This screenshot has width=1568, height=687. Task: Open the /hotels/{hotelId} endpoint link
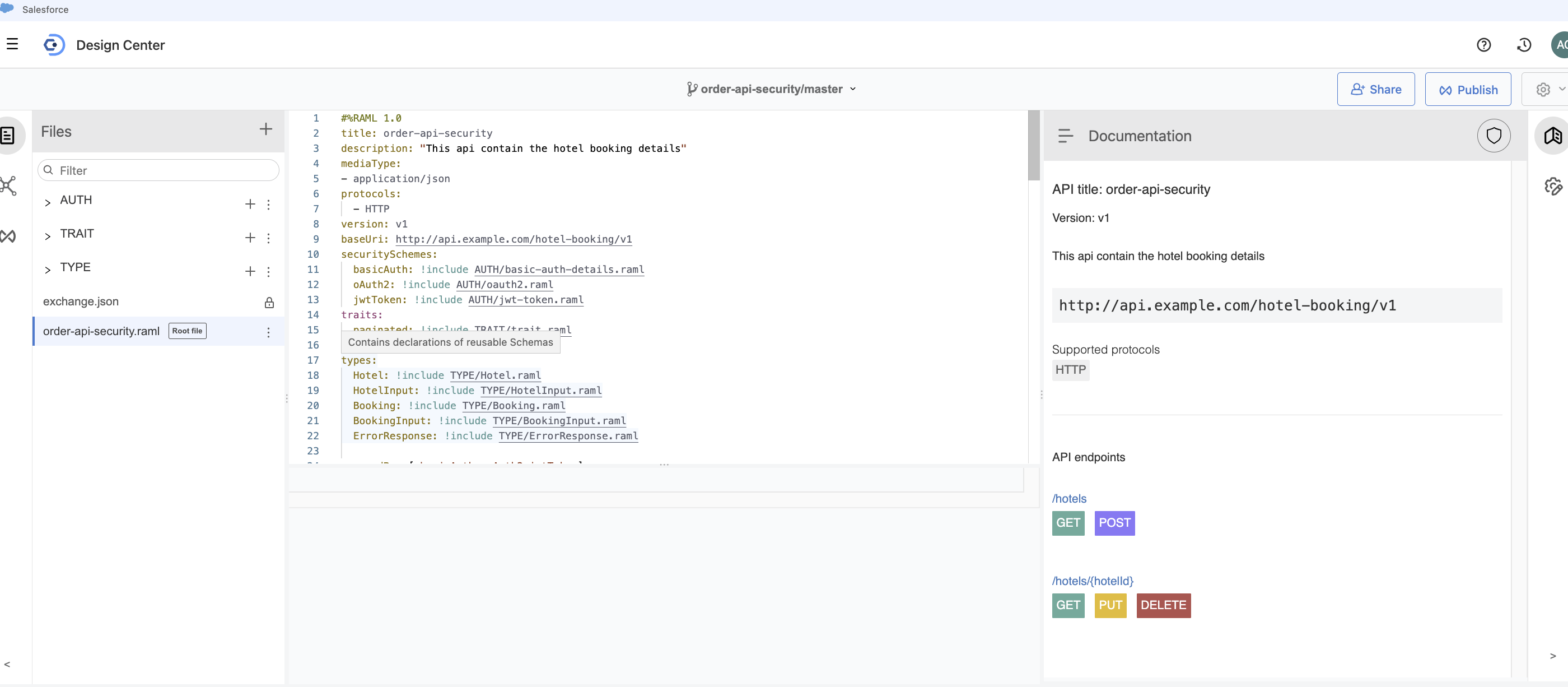(1092, 581)
